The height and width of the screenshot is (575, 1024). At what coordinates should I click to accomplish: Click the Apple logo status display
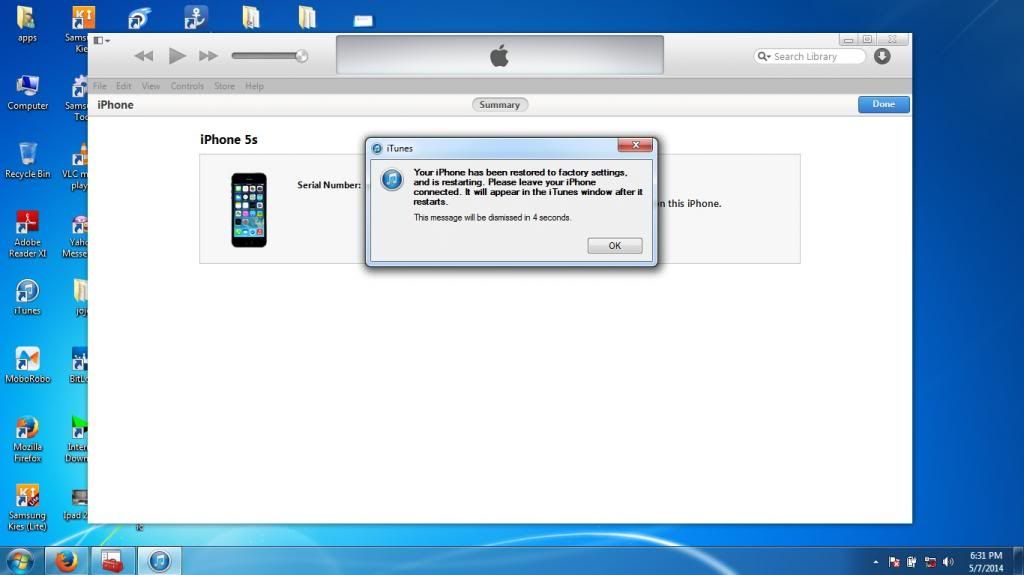point(500,55)
